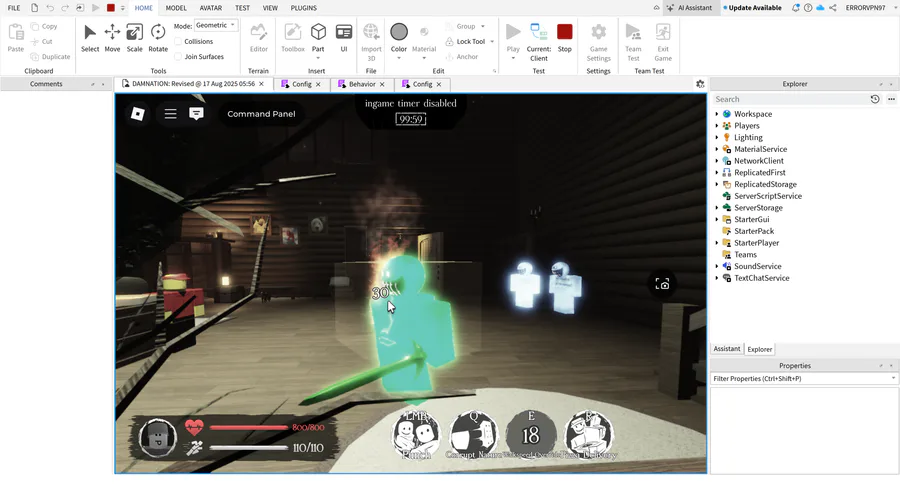Screen dimensions: 900x493
Task: Stop the running playtest
Action: 565,38
